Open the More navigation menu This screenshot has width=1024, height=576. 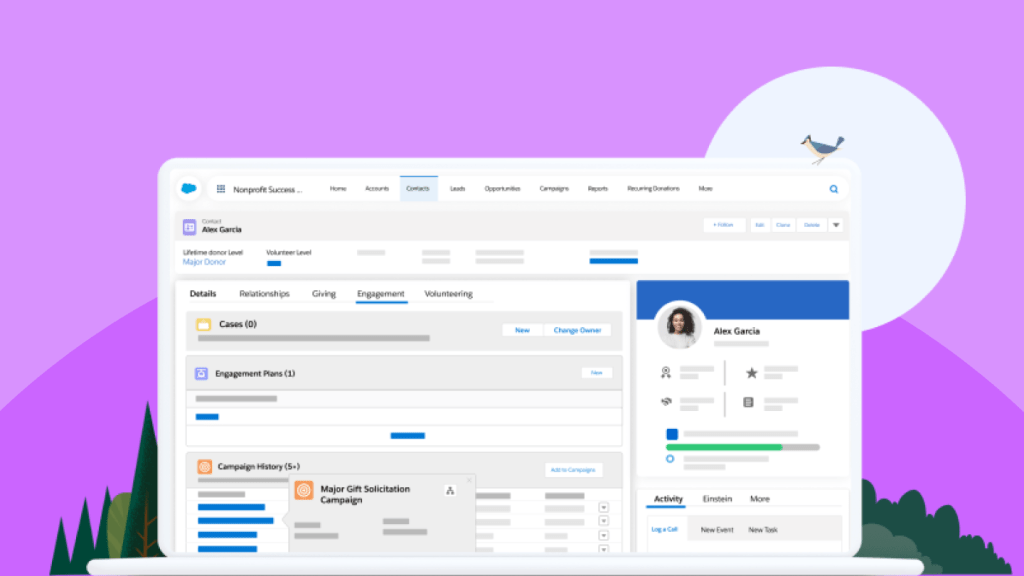(x=705, y=189)
